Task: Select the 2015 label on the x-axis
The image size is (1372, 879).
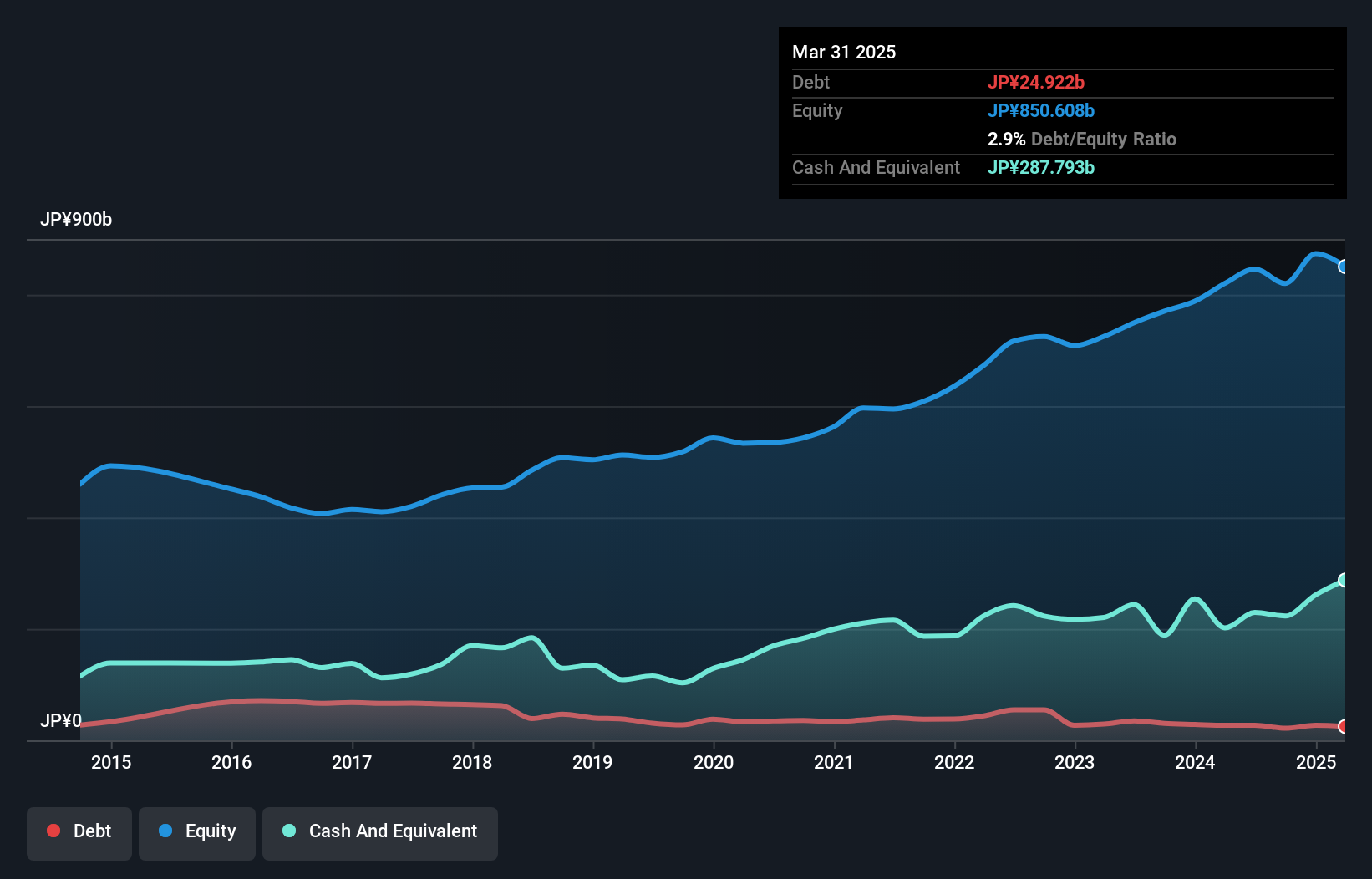Action: click(x=112, y=763)
